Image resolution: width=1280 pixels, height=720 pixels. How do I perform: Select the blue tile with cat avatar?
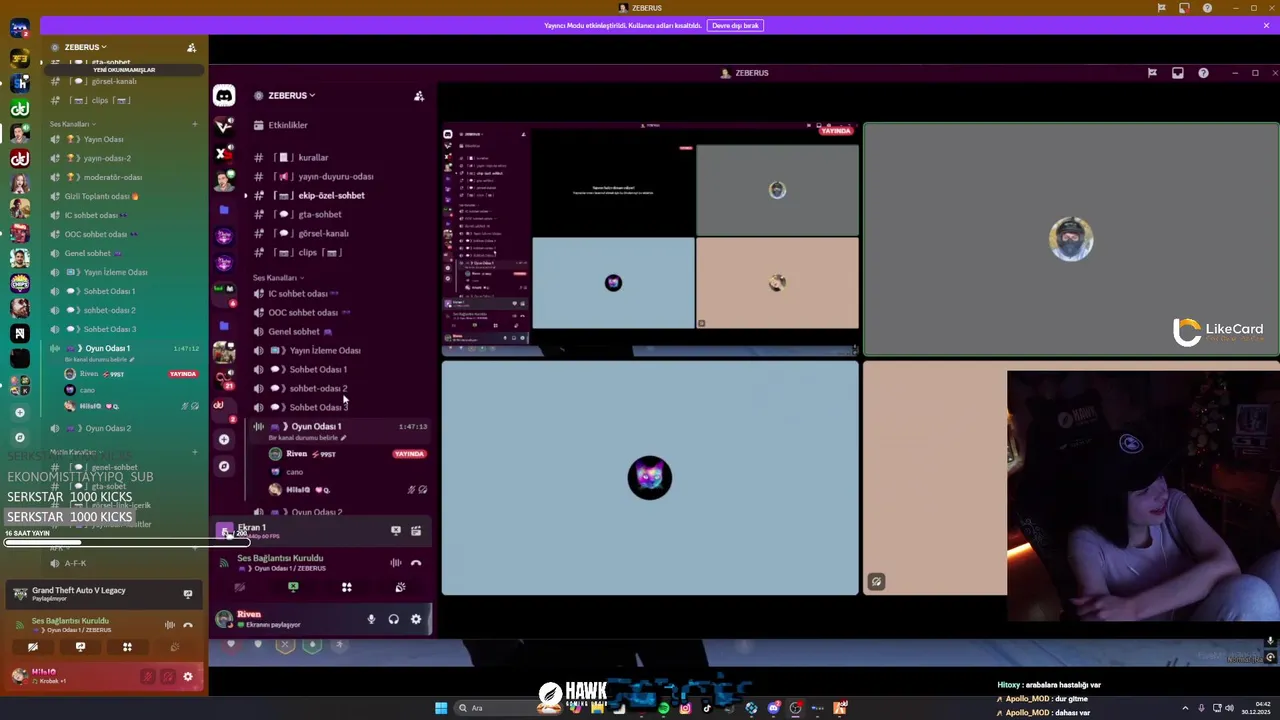(650, 478)
